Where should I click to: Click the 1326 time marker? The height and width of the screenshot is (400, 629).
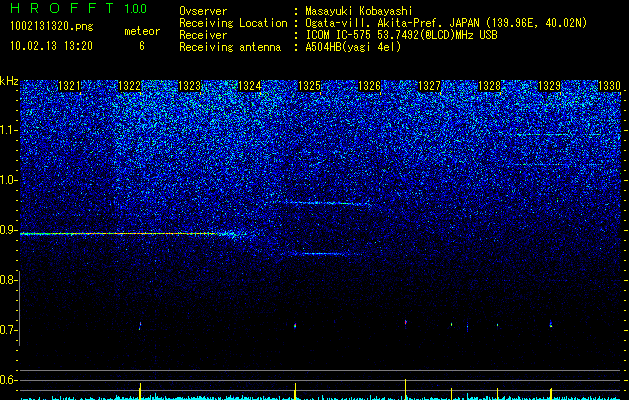click(x=369, y=86)
